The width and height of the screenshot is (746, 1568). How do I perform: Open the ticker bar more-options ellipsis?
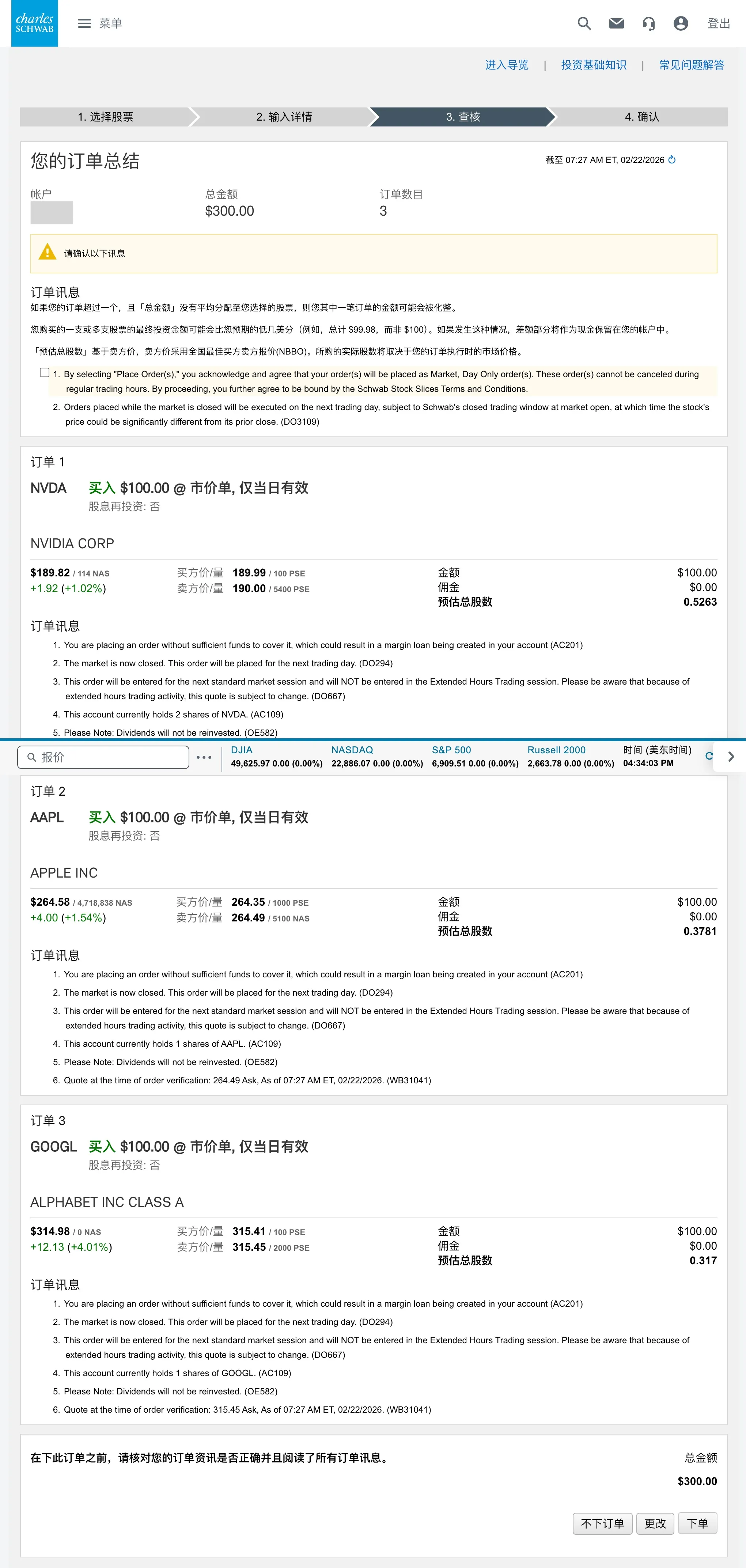(x=204, y=757)
